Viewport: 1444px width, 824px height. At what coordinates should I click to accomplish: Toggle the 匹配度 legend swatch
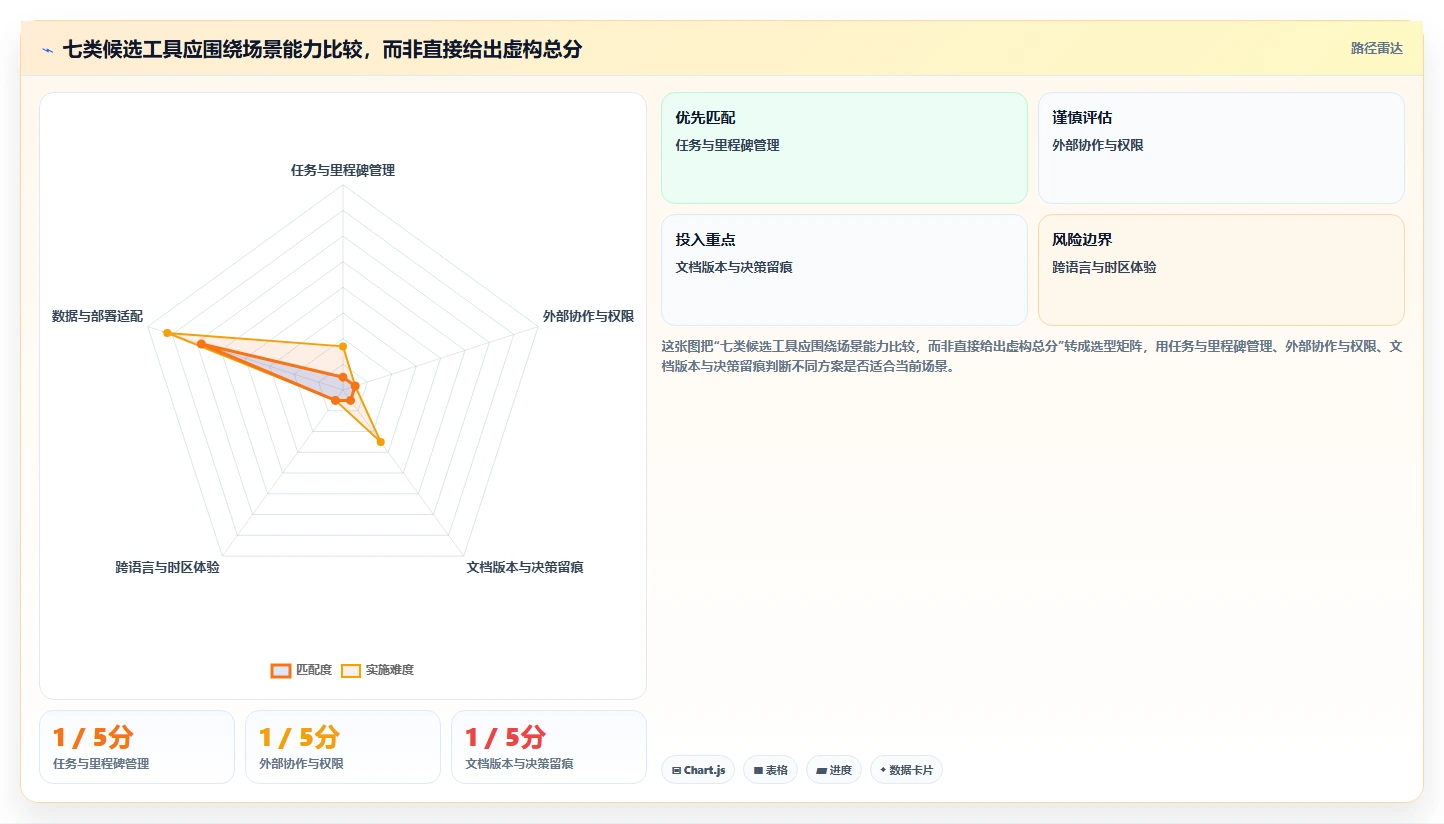[x=281, y=670]
